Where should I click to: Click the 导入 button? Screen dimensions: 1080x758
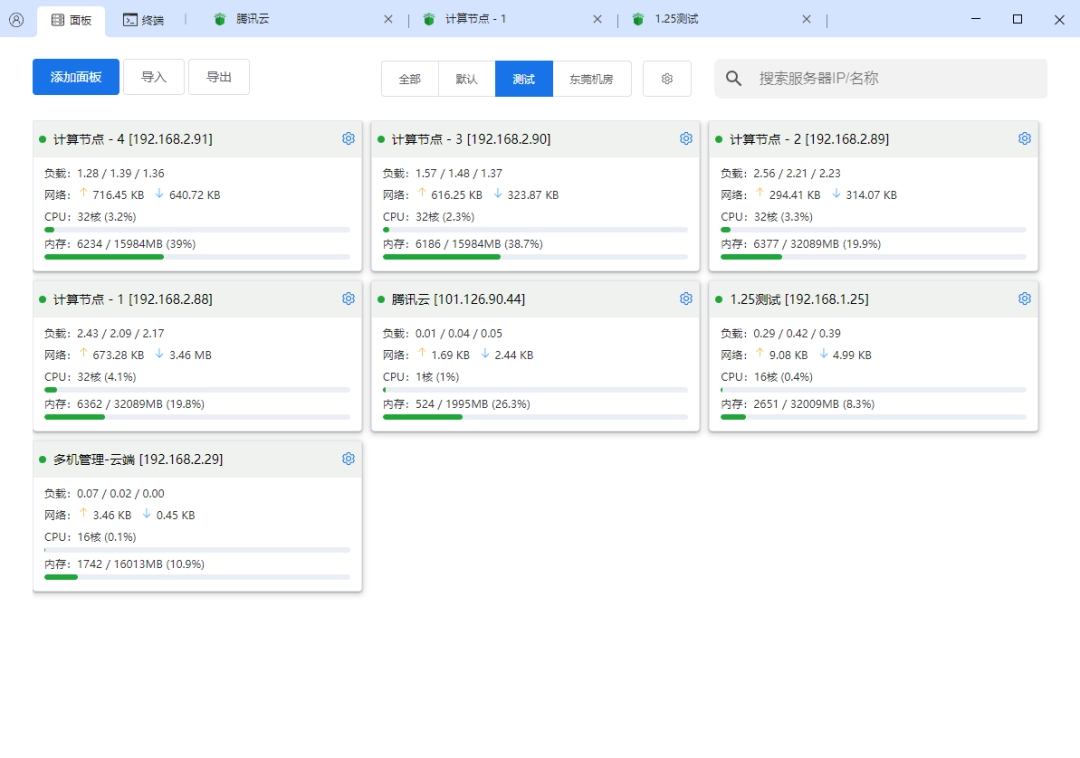154,76
